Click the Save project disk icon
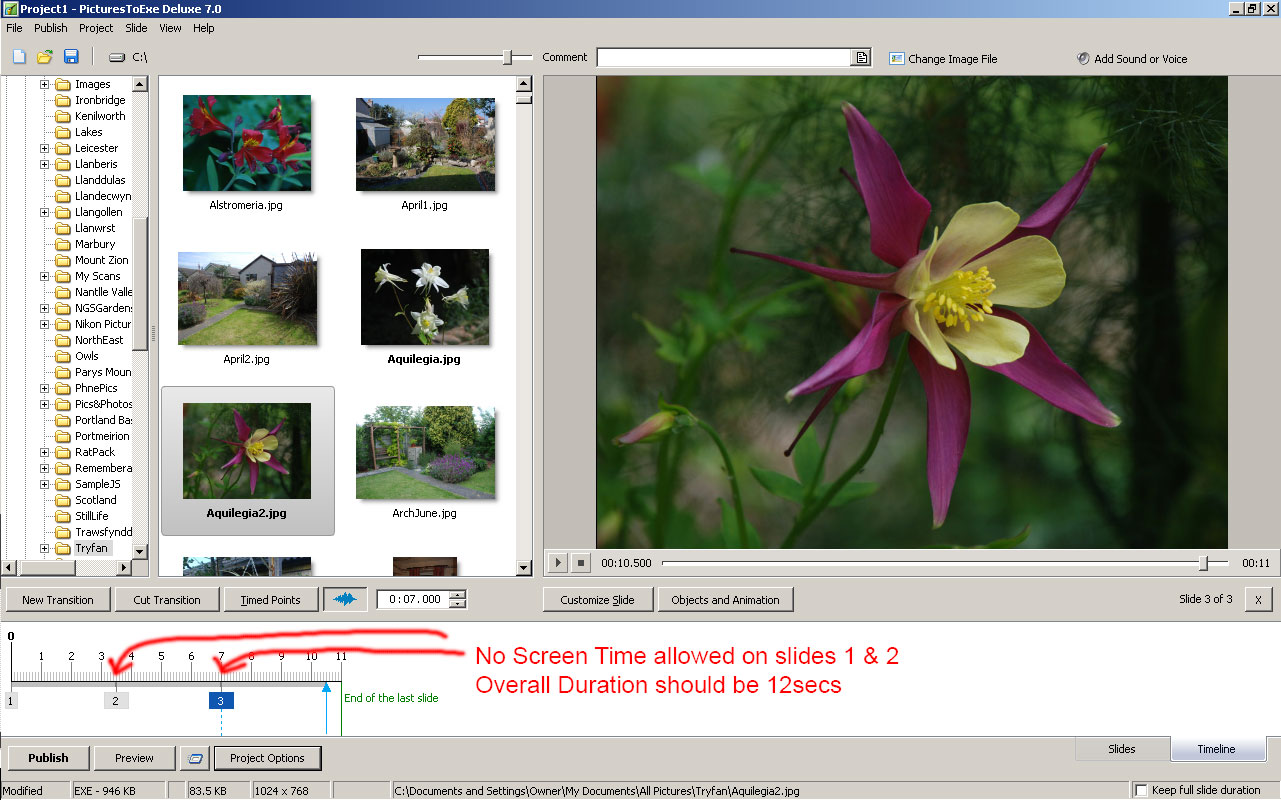Screen dimensions: 1281x800 pyautogui.click(x=71, y=57)
